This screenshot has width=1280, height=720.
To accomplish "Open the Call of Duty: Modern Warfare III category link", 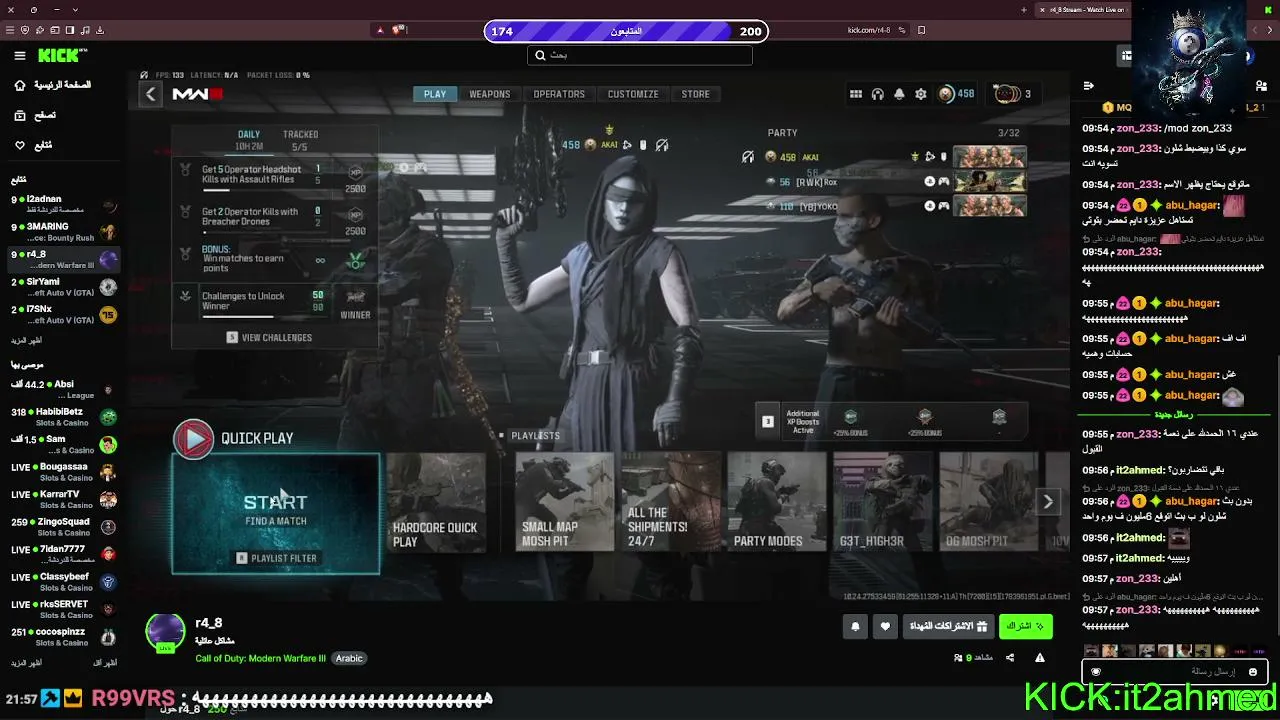I will pyautogui.click(x=261, y=659).
